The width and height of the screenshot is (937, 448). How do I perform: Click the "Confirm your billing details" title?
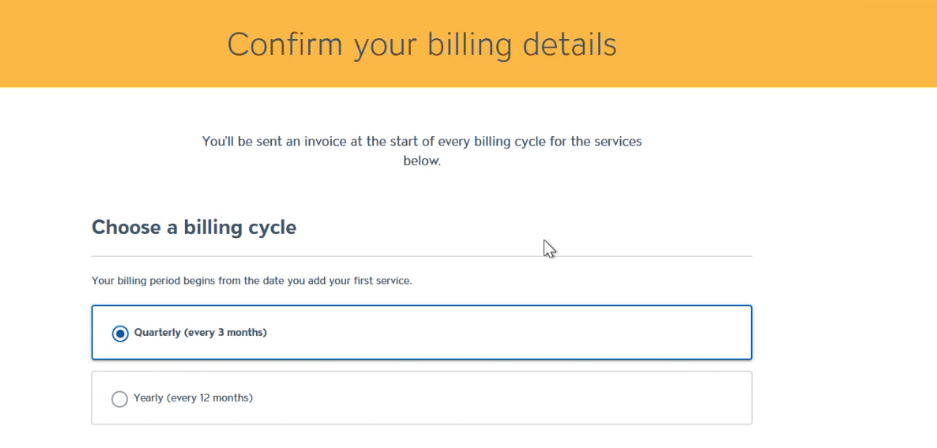coord(421,44)
